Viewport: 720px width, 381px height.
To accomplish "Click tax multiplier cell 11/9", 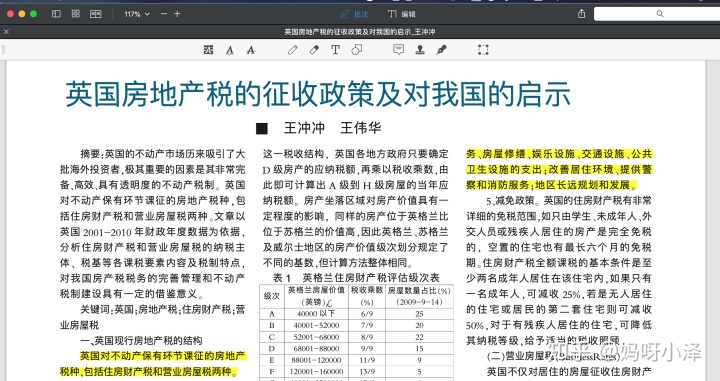I will tap(367, 360).
